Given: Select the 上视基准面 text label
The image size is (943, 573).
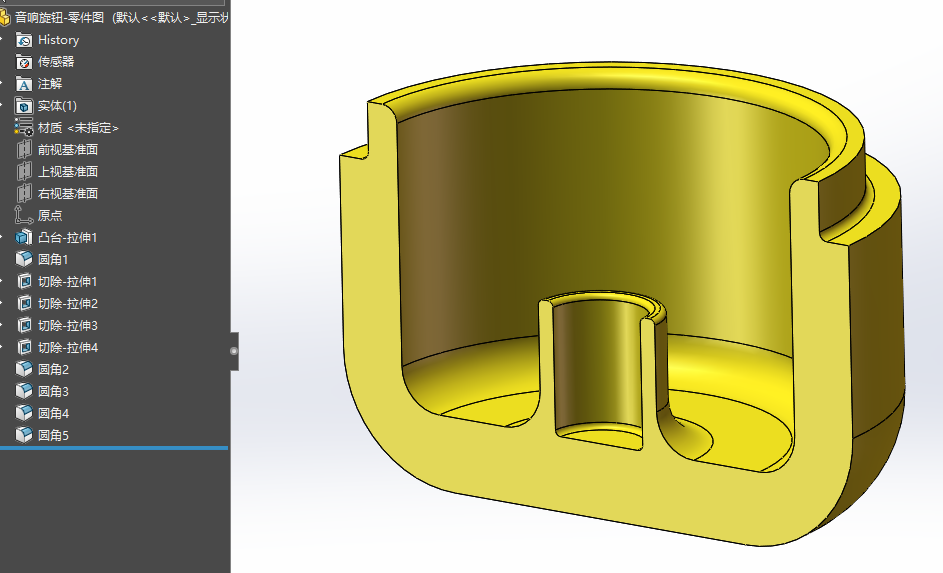Looking at the screenshot, I should (68, 171).
